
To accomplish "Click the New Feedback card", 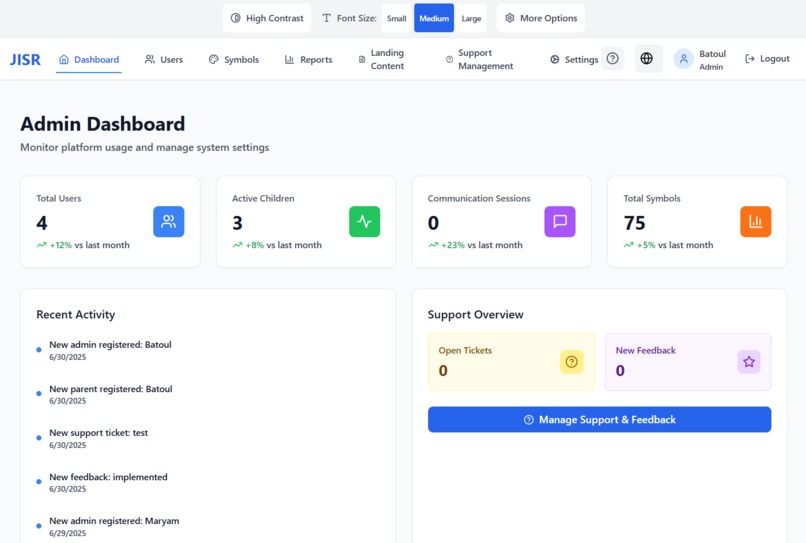I will 688,362.
